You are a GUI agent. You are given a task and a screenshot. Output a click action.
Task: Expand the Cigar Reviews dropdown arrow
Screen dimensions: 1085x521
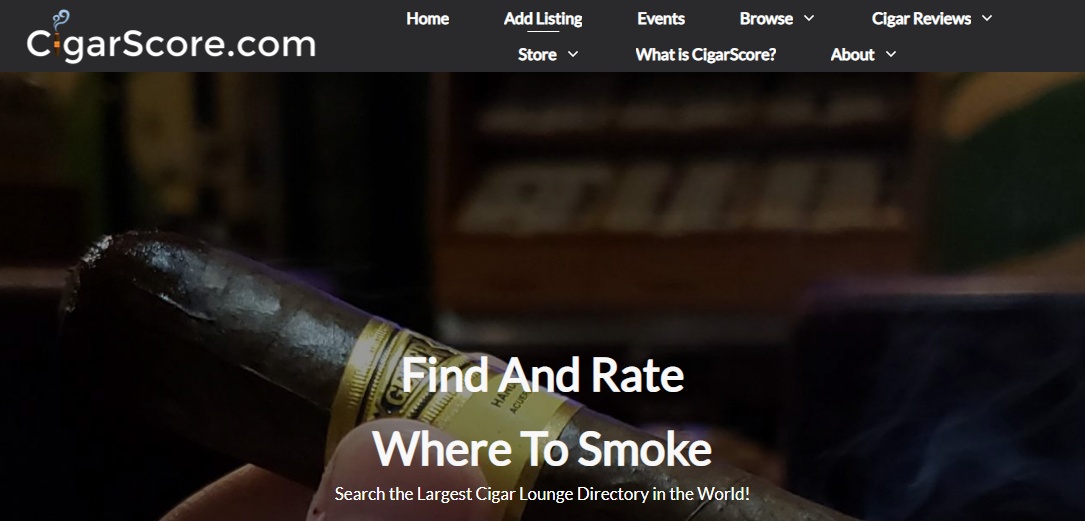click(987, 19)
